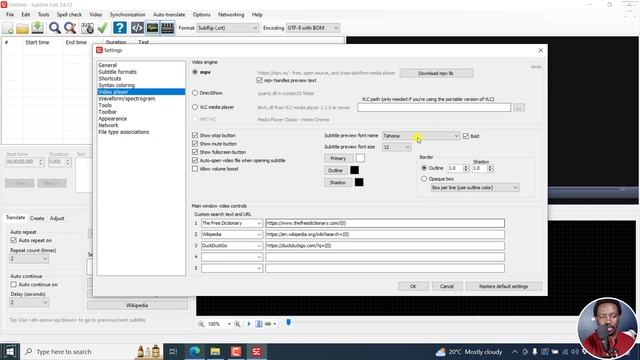Screen dimensions: 640x360
Task: Click Cancel in Settings dialog
Action: (447, 286)
